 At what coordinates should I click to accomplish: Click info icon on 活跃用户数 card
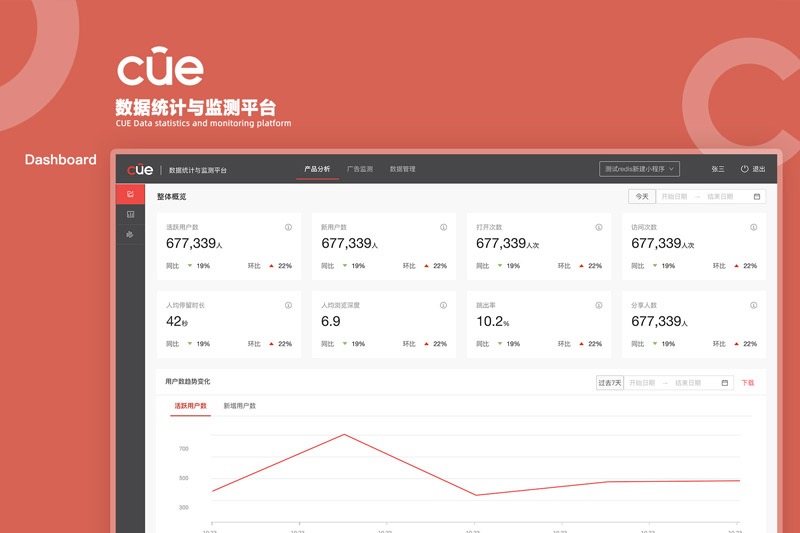(x=288, y=227)
